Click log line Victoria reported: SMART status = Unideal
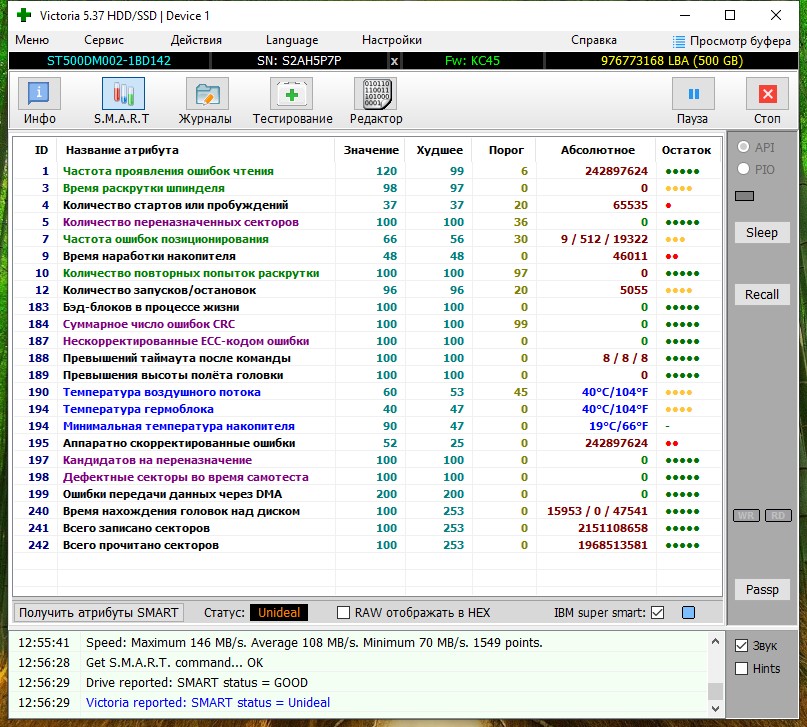 pyautogui.click(x=208, y=702)
